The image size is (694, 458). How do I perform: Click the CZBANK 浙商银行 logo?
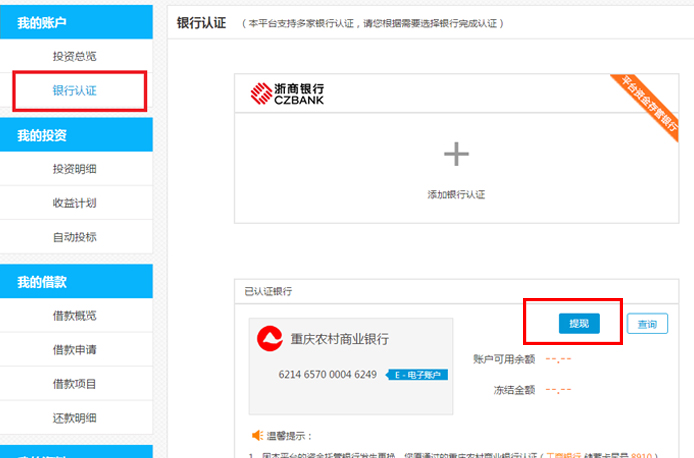coord(287,93)
